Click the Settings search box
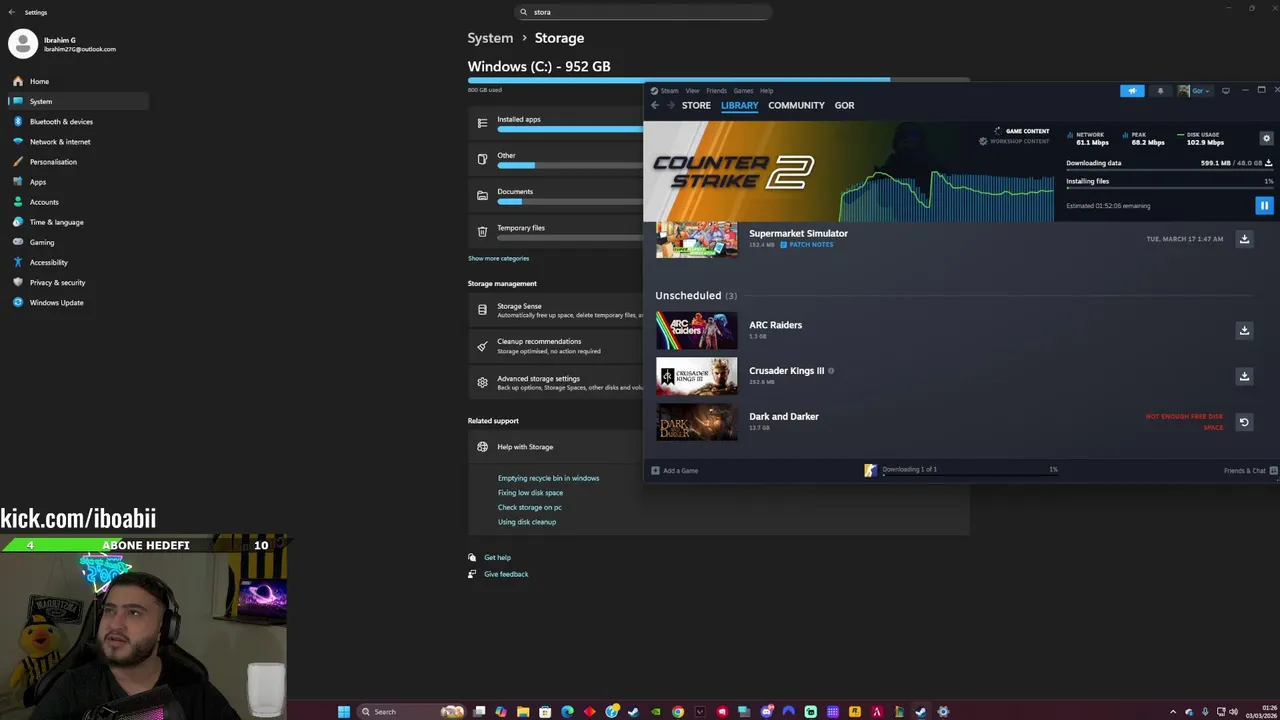The width and height of the screenshot is (1280, 720). pos(643,12)
